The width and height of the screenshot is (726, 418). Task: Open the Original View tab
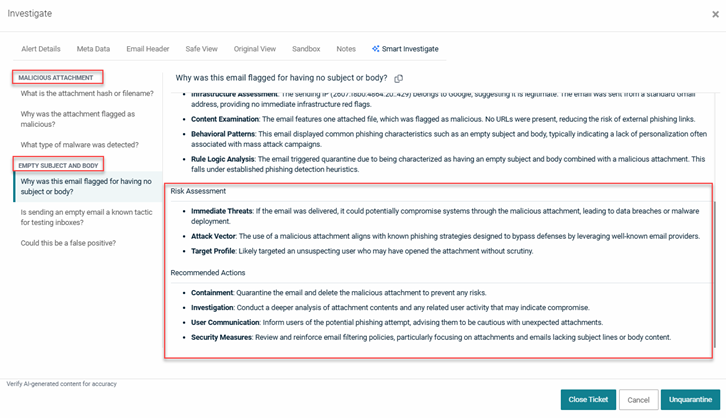[255, 48]
